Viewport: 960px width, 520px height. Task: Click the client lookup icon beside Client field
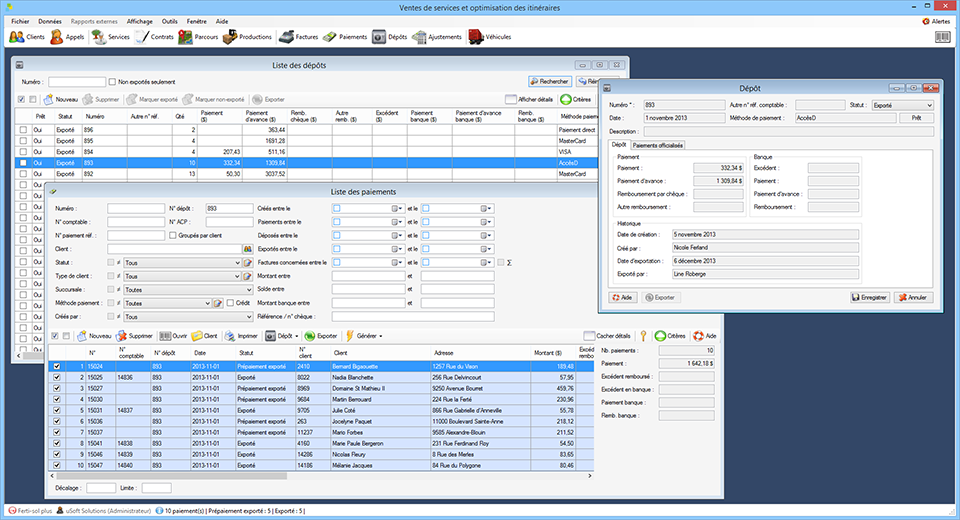coord(248,249)
